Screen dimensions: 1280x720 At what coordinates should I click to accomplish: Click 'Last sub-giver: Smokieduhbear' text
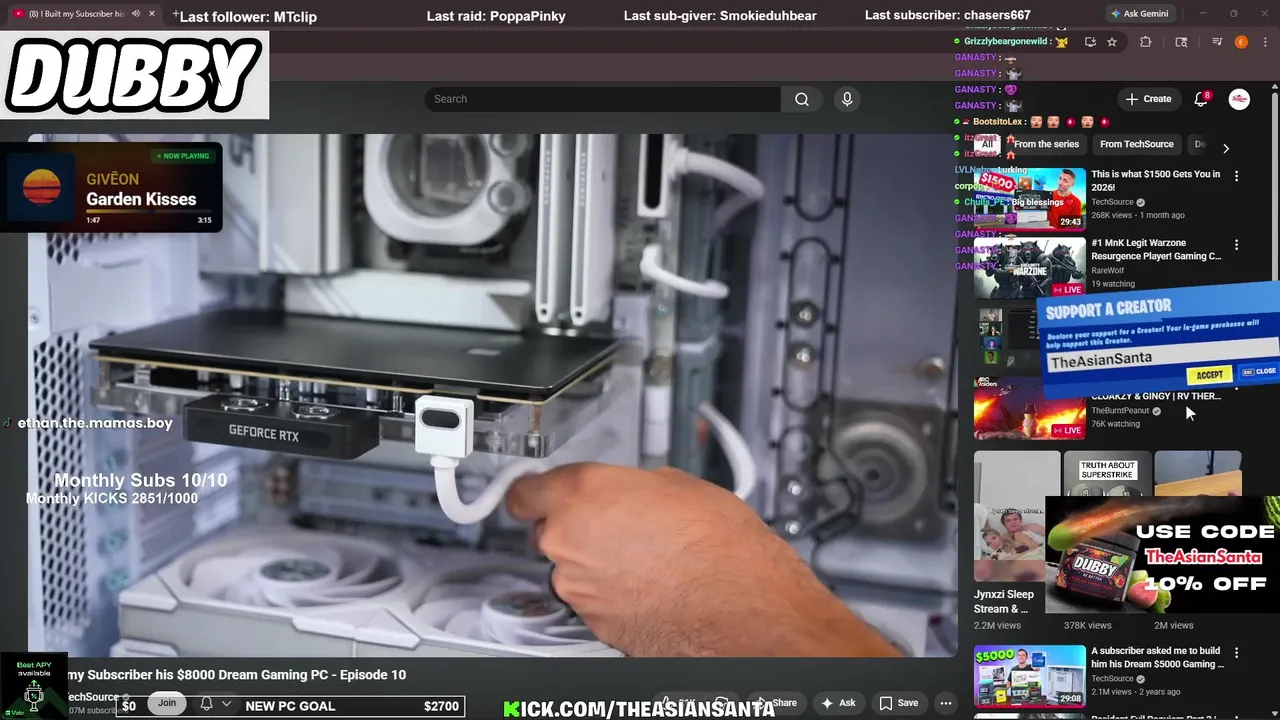click(x=720, y=16)
